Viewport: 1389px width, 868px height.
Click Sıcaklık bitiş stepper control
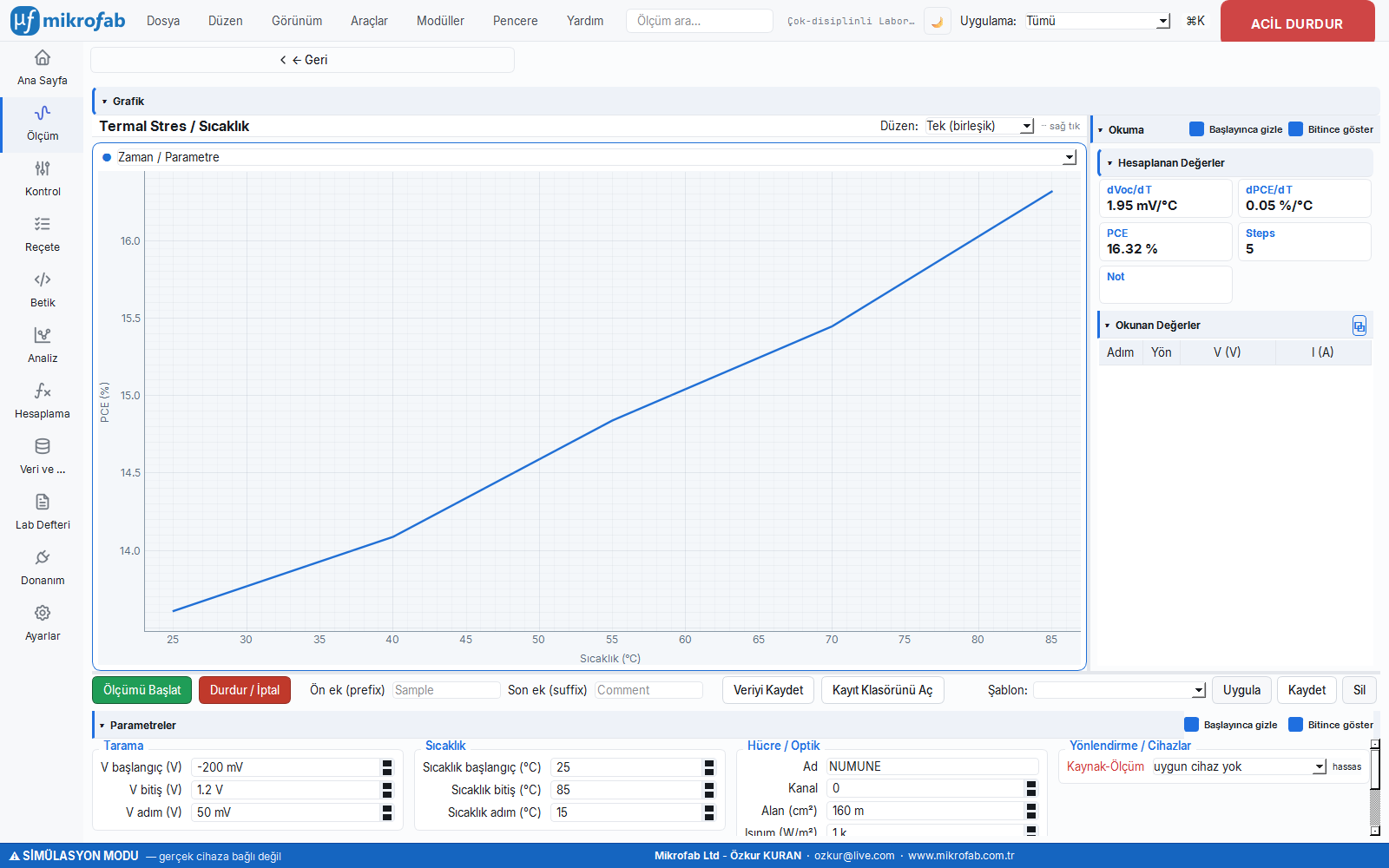coord(709,790)
